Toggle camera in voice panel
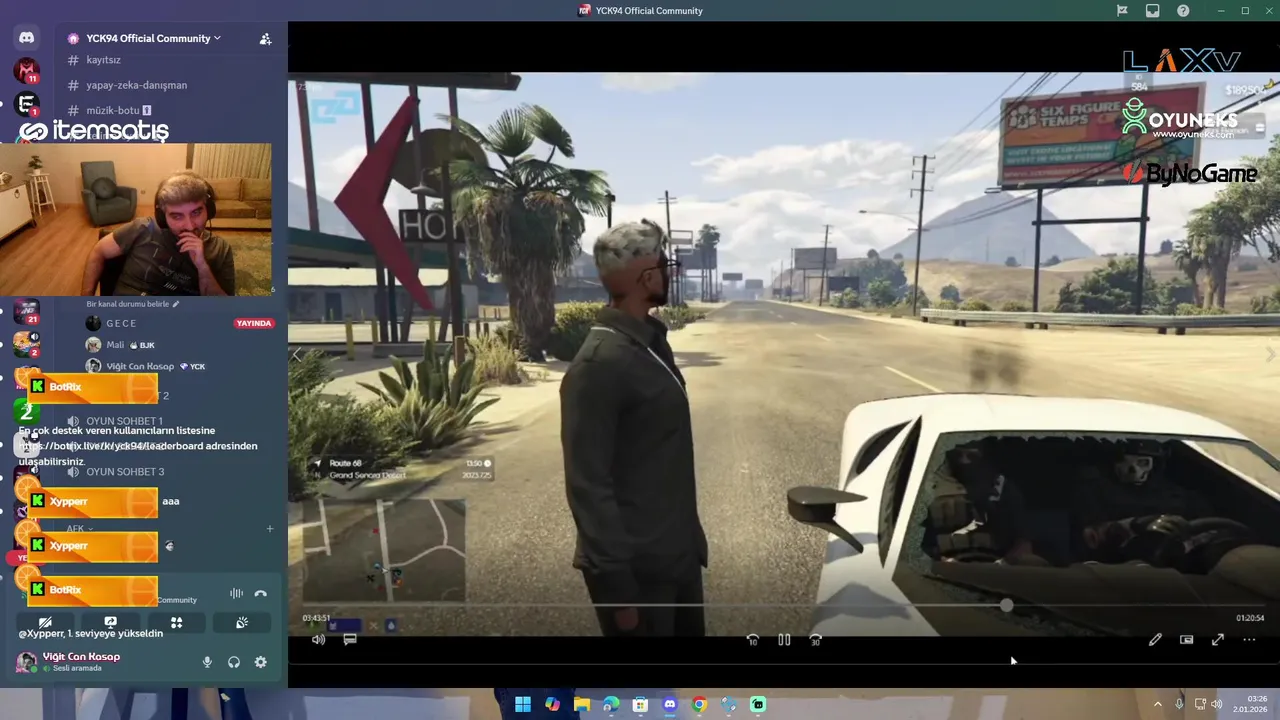The height and width of the screenshot is (720, 1280). tap(45, 622)
